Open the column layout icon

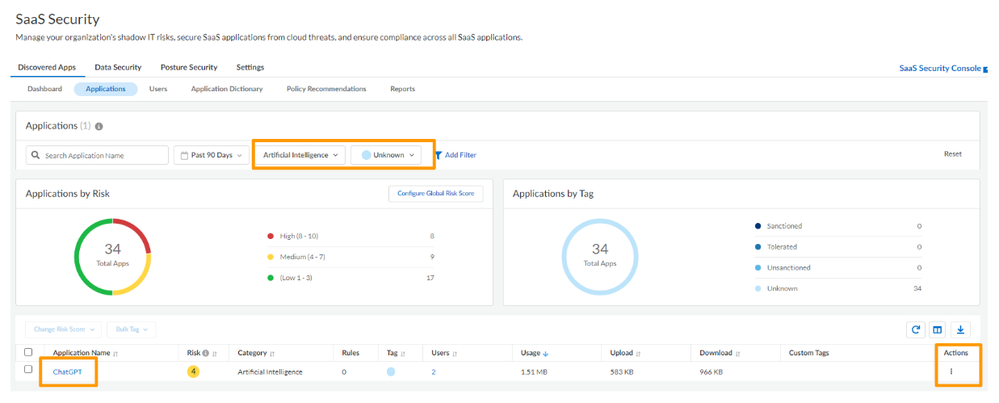pos(938,330)
